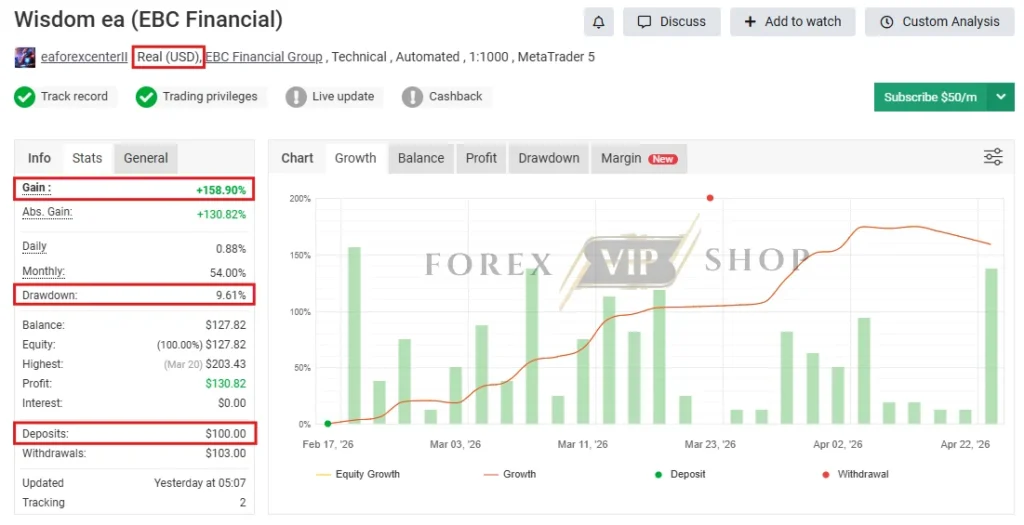Click the Drawdown label in stats
The image size is (1024, 525).
point(50,295)
